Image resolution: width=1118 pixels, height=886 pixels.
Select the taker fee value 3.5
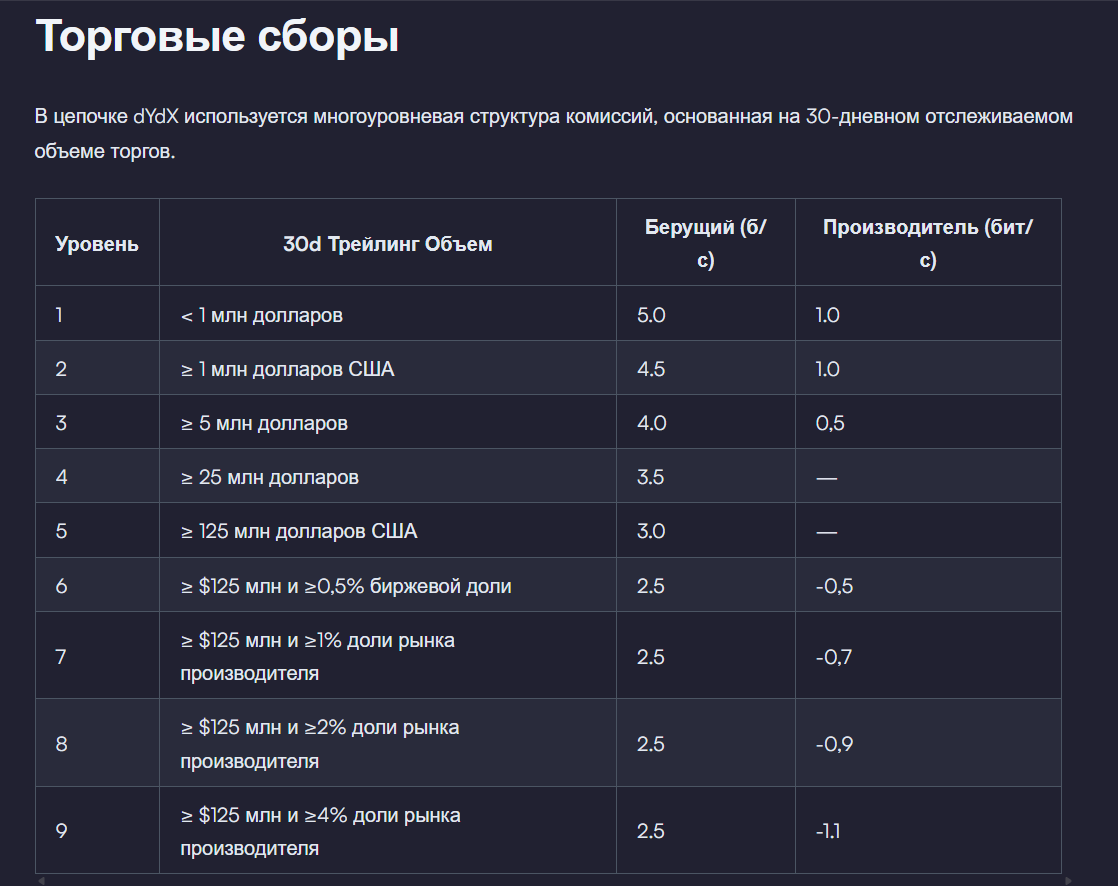pyautogui.click(x=651, y=477)
